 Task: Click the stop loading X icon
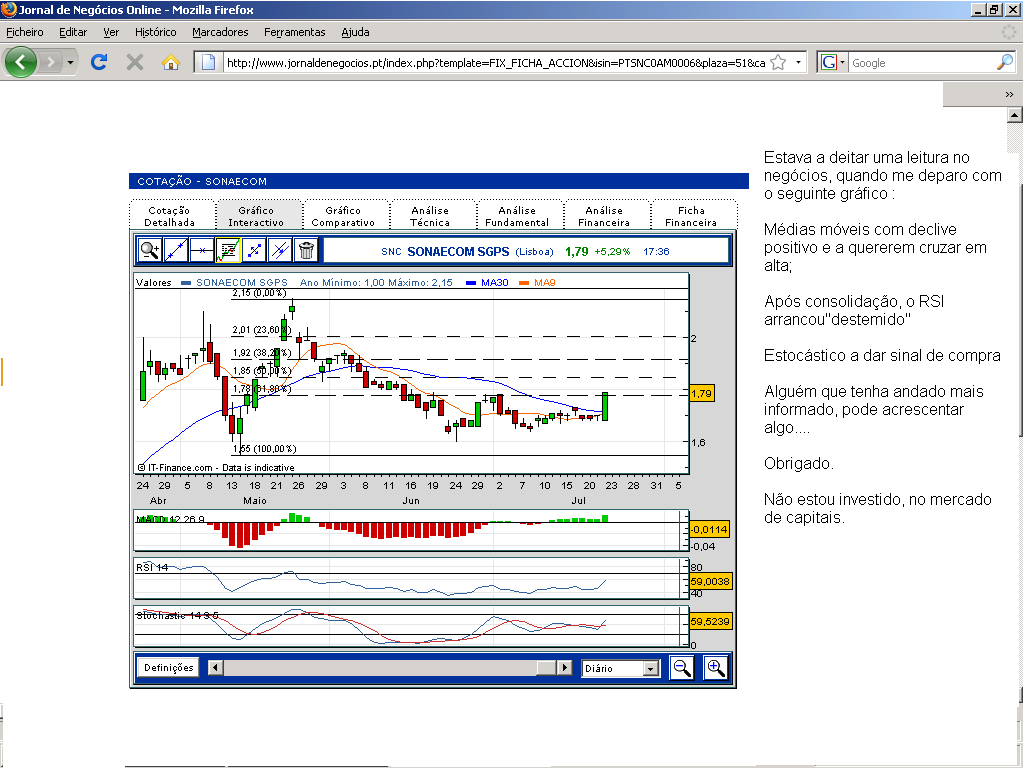(135, 62)
